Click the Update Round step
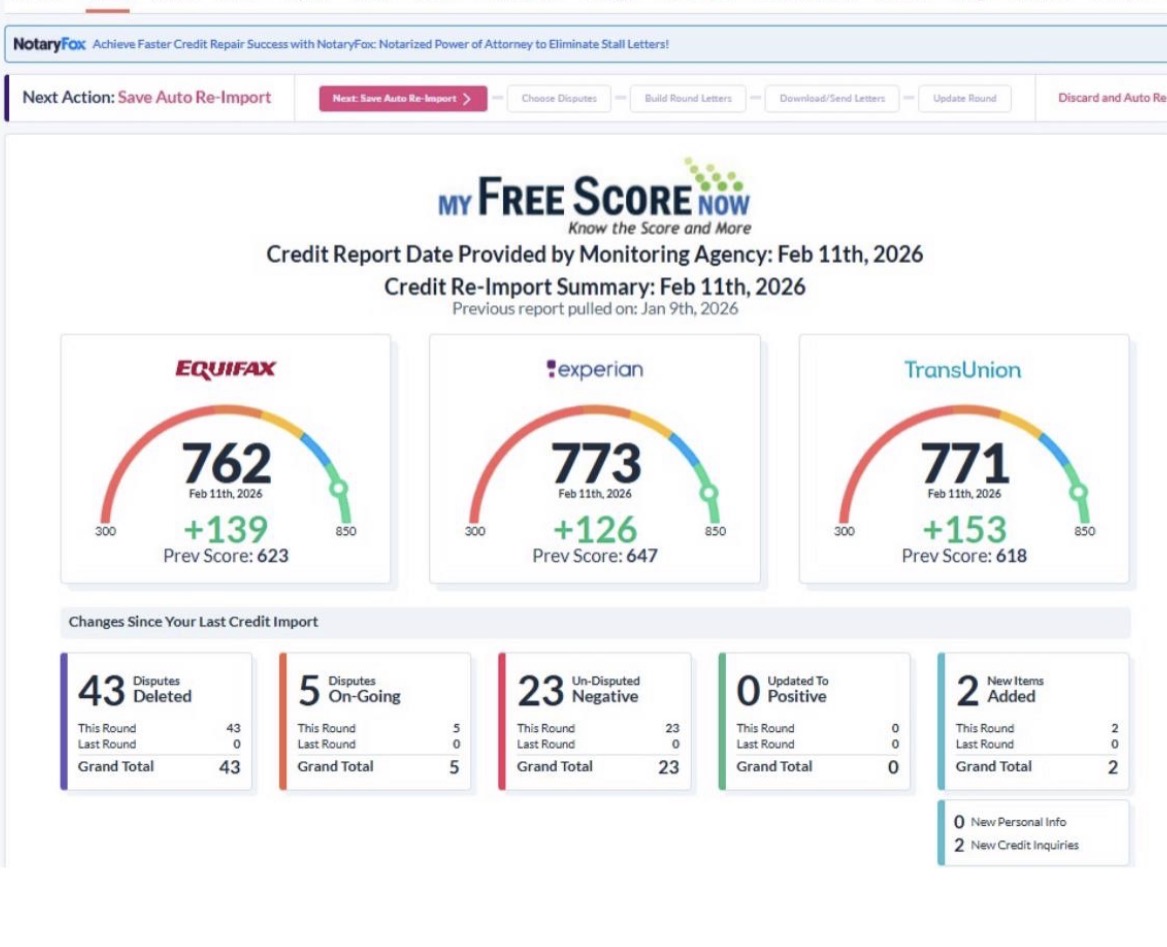 pyautogui.click(x=965, y=98)
